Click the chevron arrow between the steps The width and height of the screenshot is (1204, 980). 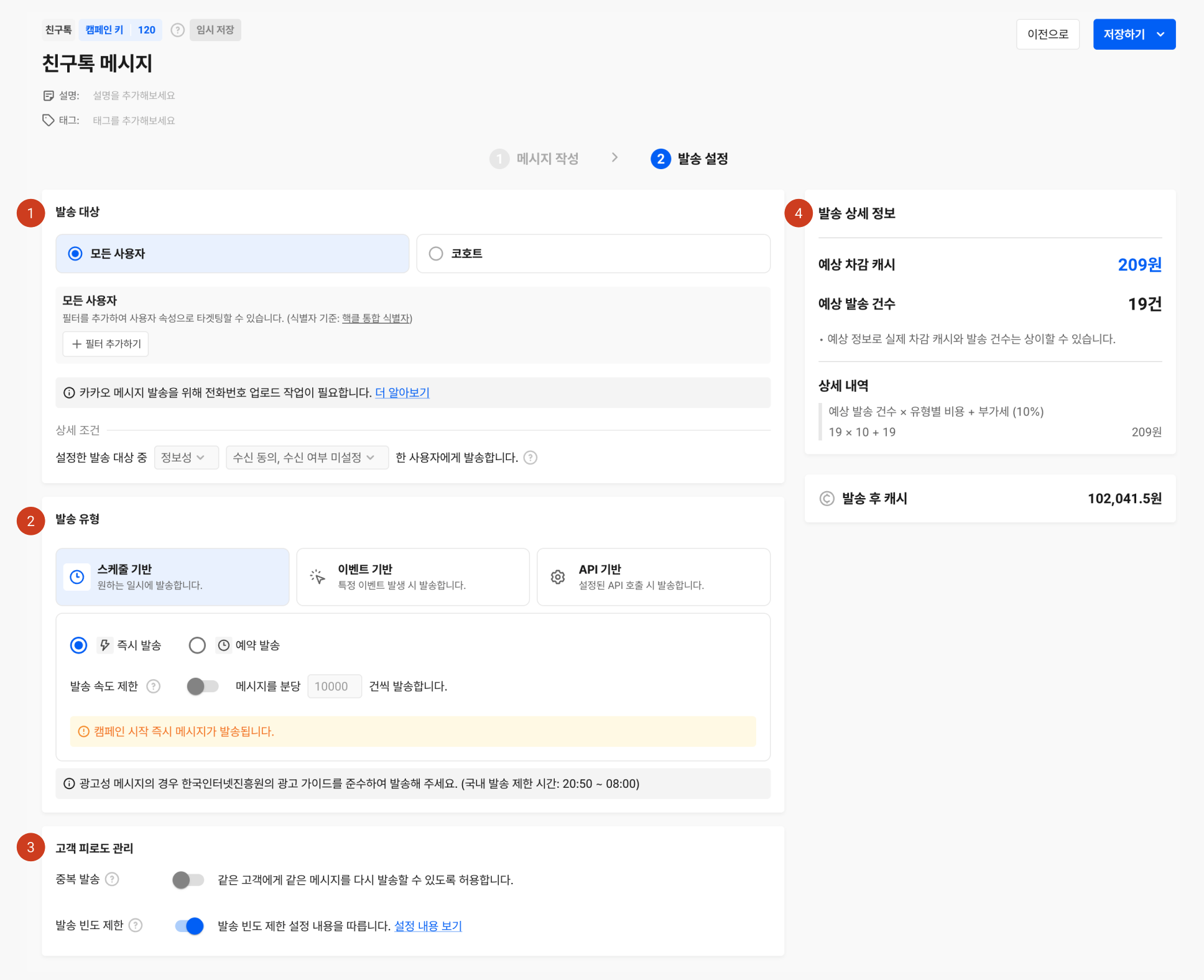[614, 158]
